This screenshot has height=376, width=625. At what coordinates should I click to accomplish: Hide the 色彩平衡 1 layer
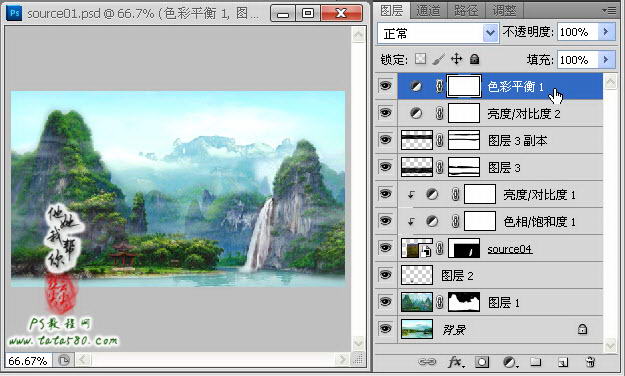click(x=385, y=86)
